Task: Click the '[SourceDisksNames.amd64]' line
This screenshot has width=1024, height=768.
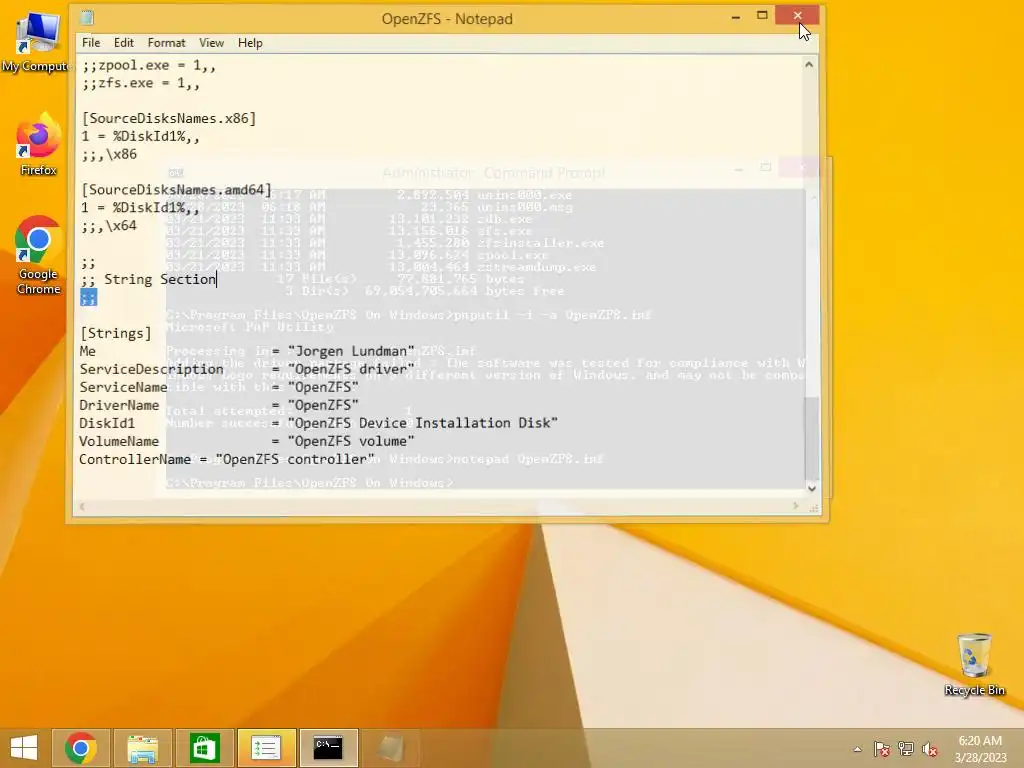Action: (x=176, y=189)
